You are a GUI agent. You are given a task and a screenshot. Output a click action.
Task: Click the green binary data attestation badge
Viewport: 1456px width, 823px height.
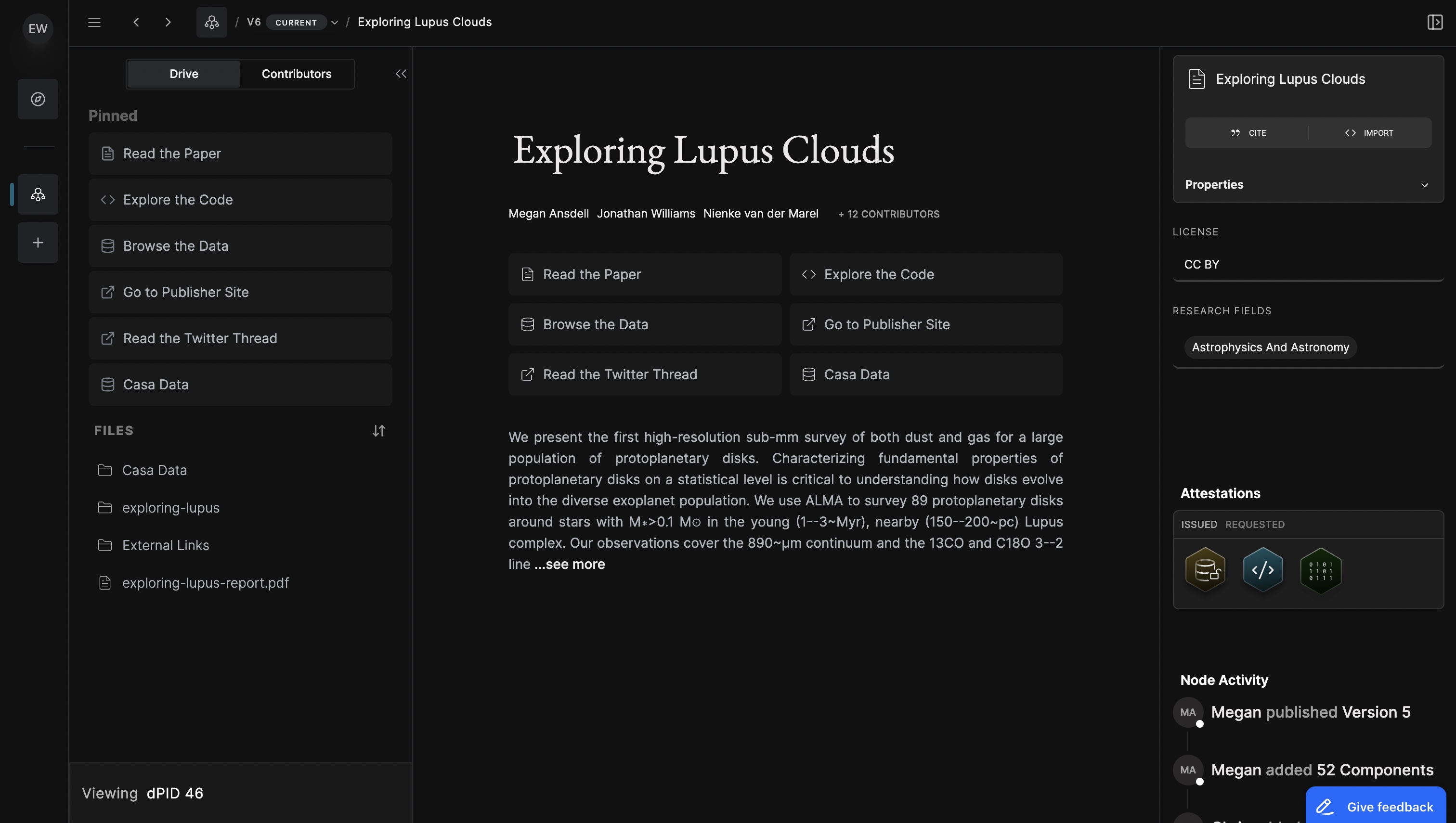[x=1320, y=570]
